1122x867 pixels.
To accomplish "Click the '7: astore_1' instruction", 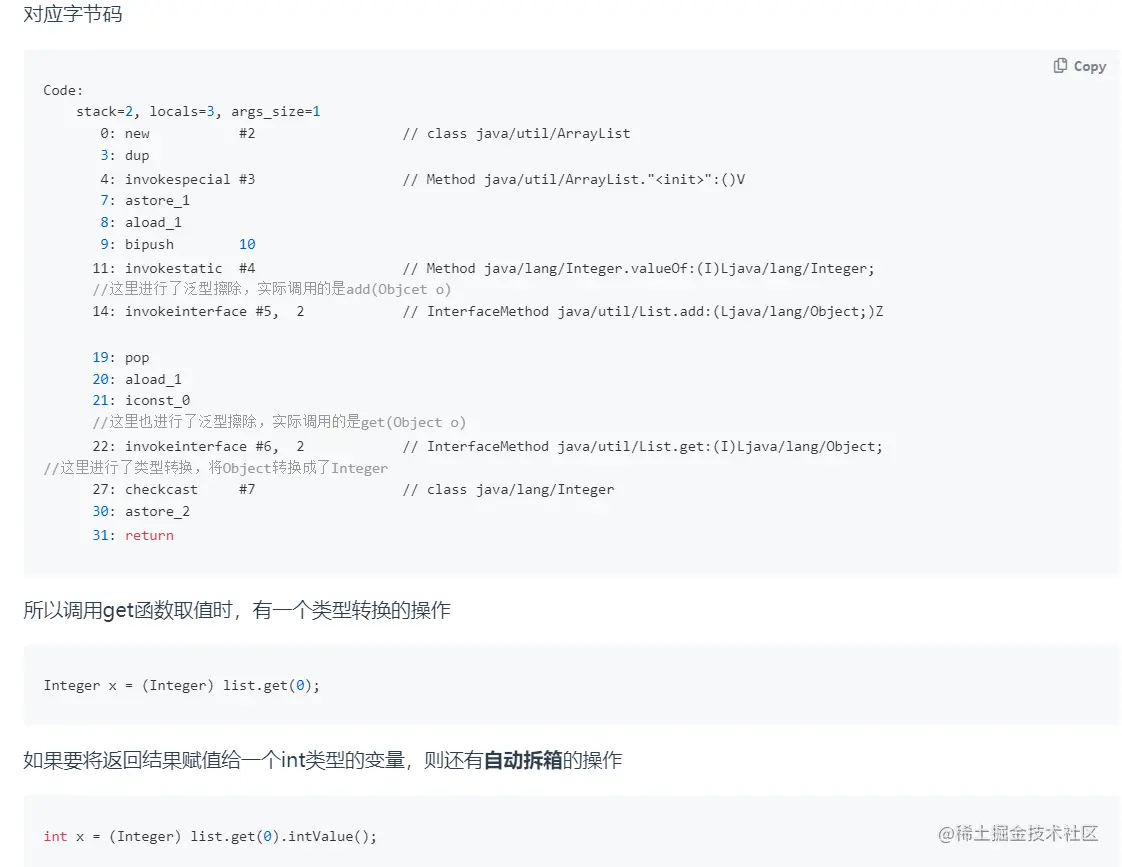I will coord(145,201).
